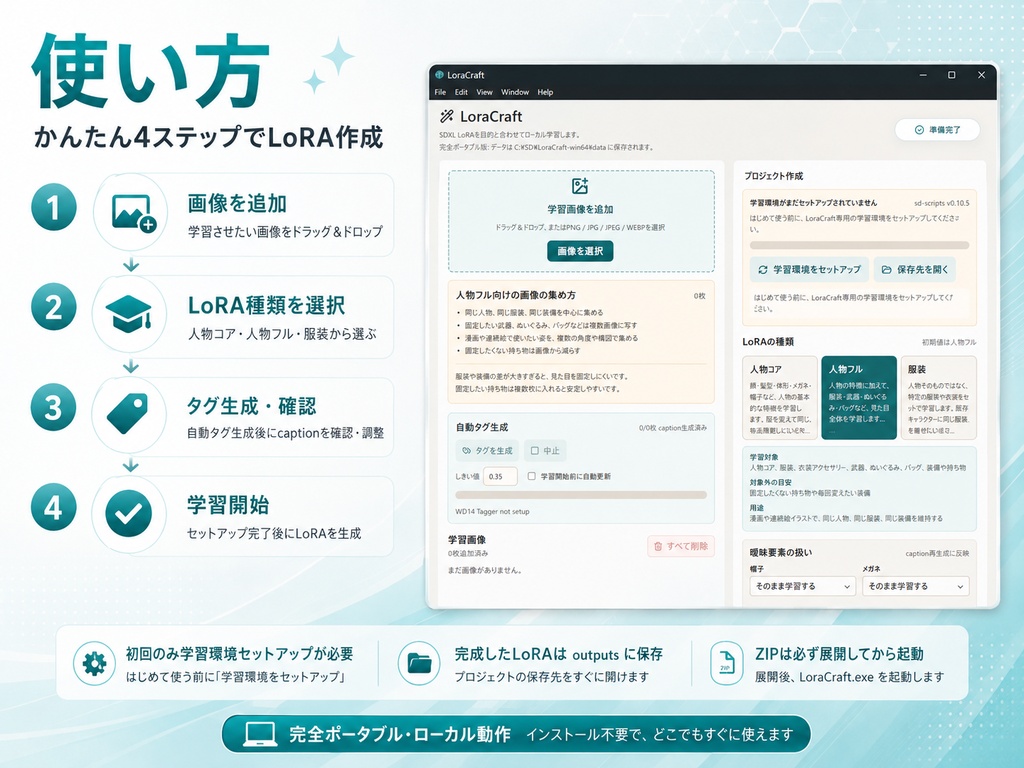The image size is (1024, 768).
Task: Click the auto-tag generation progress bar
Action: pyautogui.click(x=581, y=495)
